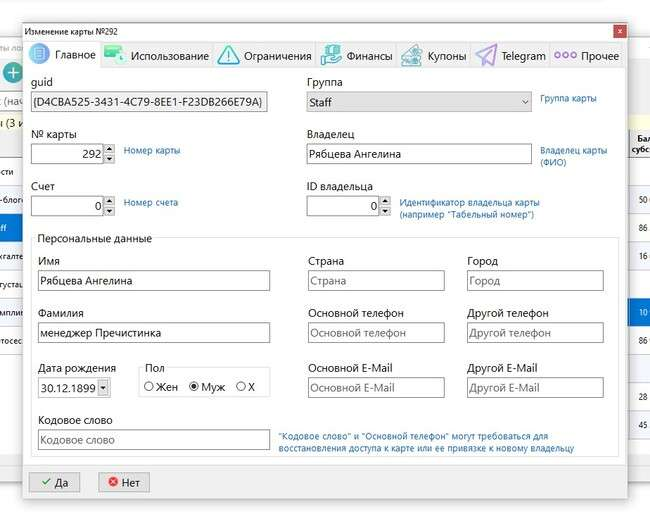Click the Использование tab card icon
Screen dimensions: 650x514
click(x=114, y=56)
